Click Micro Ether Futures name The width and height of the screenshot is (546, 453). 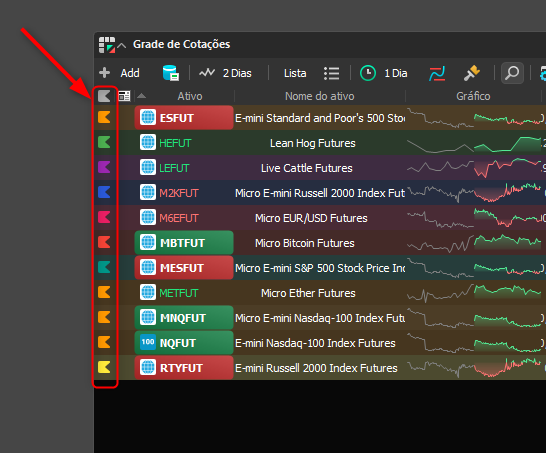(308, 293)
